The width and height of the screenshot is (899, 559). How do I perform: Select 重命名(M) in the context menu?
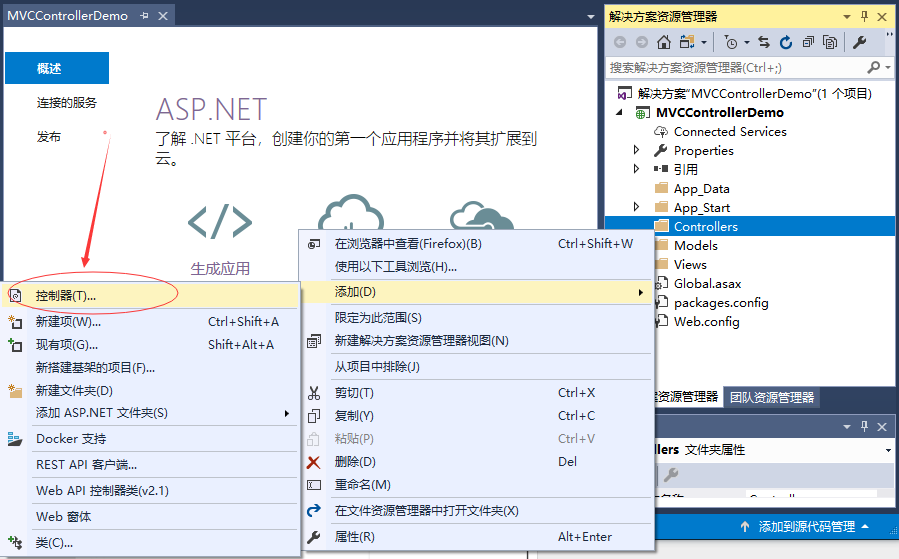362,484
